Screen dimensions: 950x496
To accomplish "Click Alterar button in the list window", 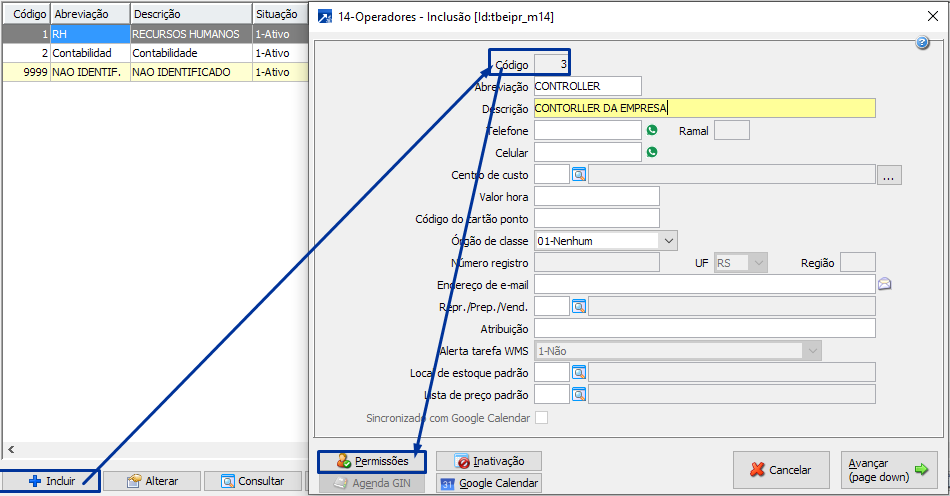I will point(152,481).
